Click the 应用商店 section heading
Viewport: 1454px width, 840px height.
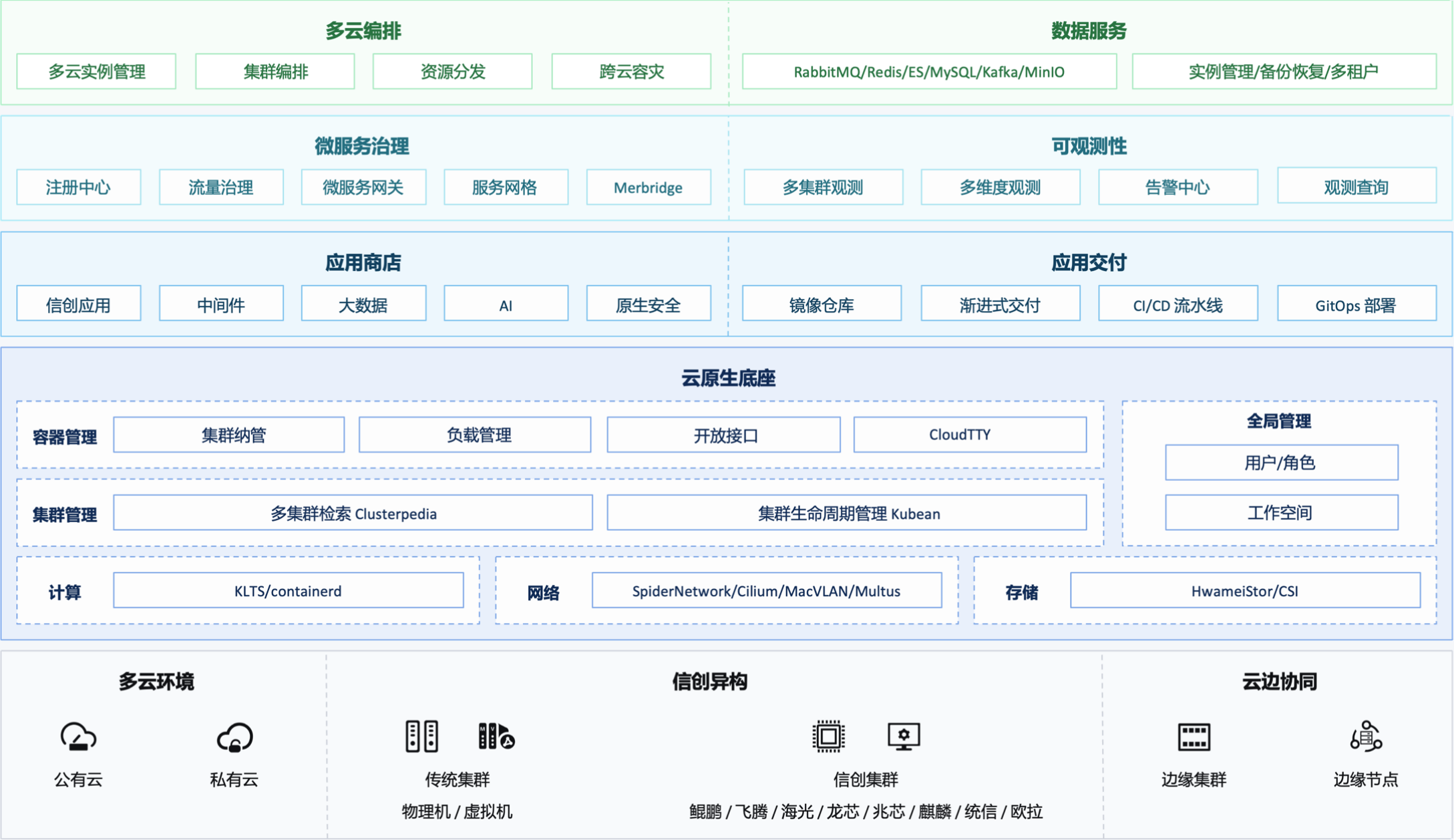(363, 262)
